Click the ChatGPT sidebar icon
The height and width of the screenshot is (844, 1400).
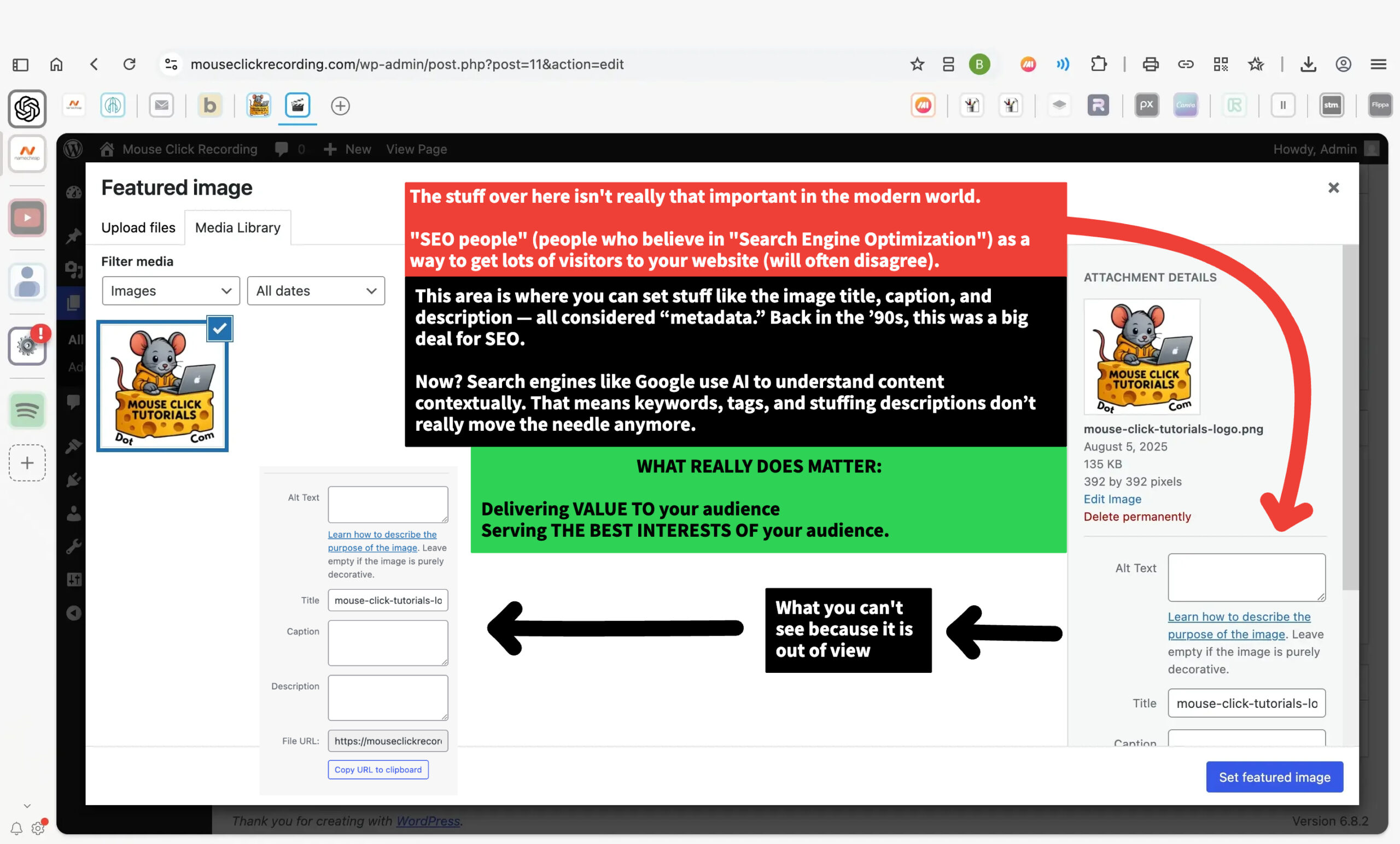click(x=27, y=108)
